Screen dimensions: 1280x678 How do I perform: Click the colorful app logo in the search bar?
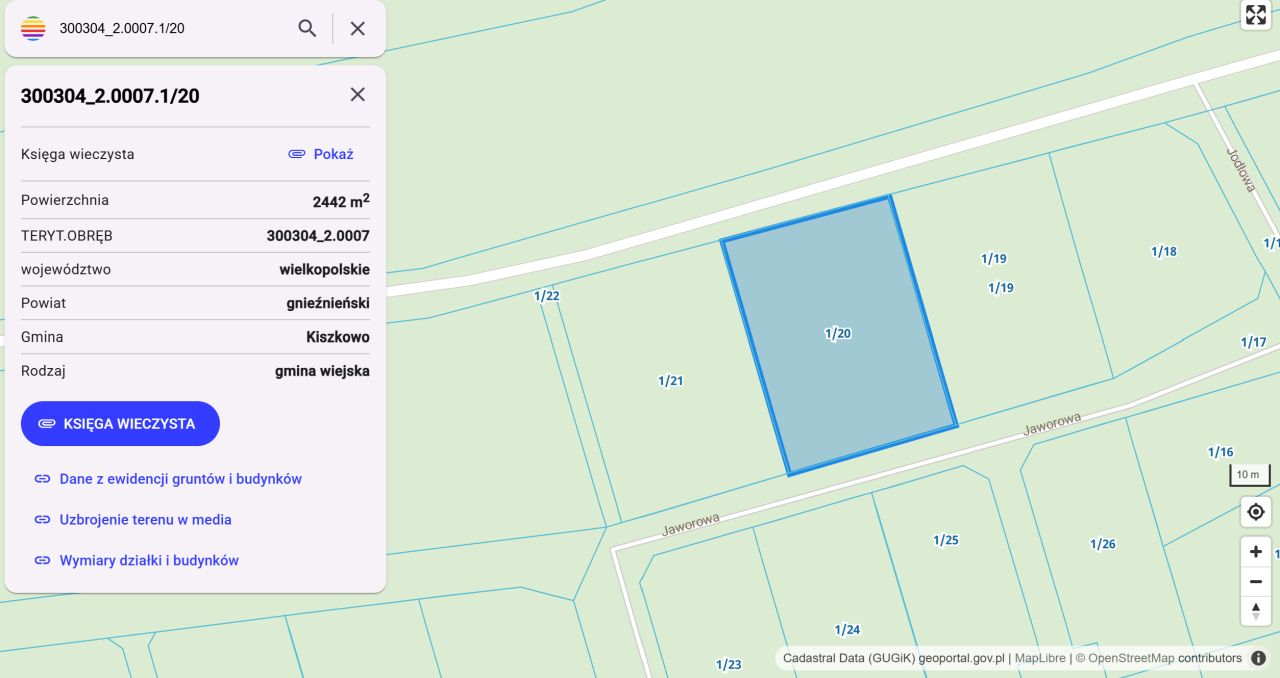[33, 28]
